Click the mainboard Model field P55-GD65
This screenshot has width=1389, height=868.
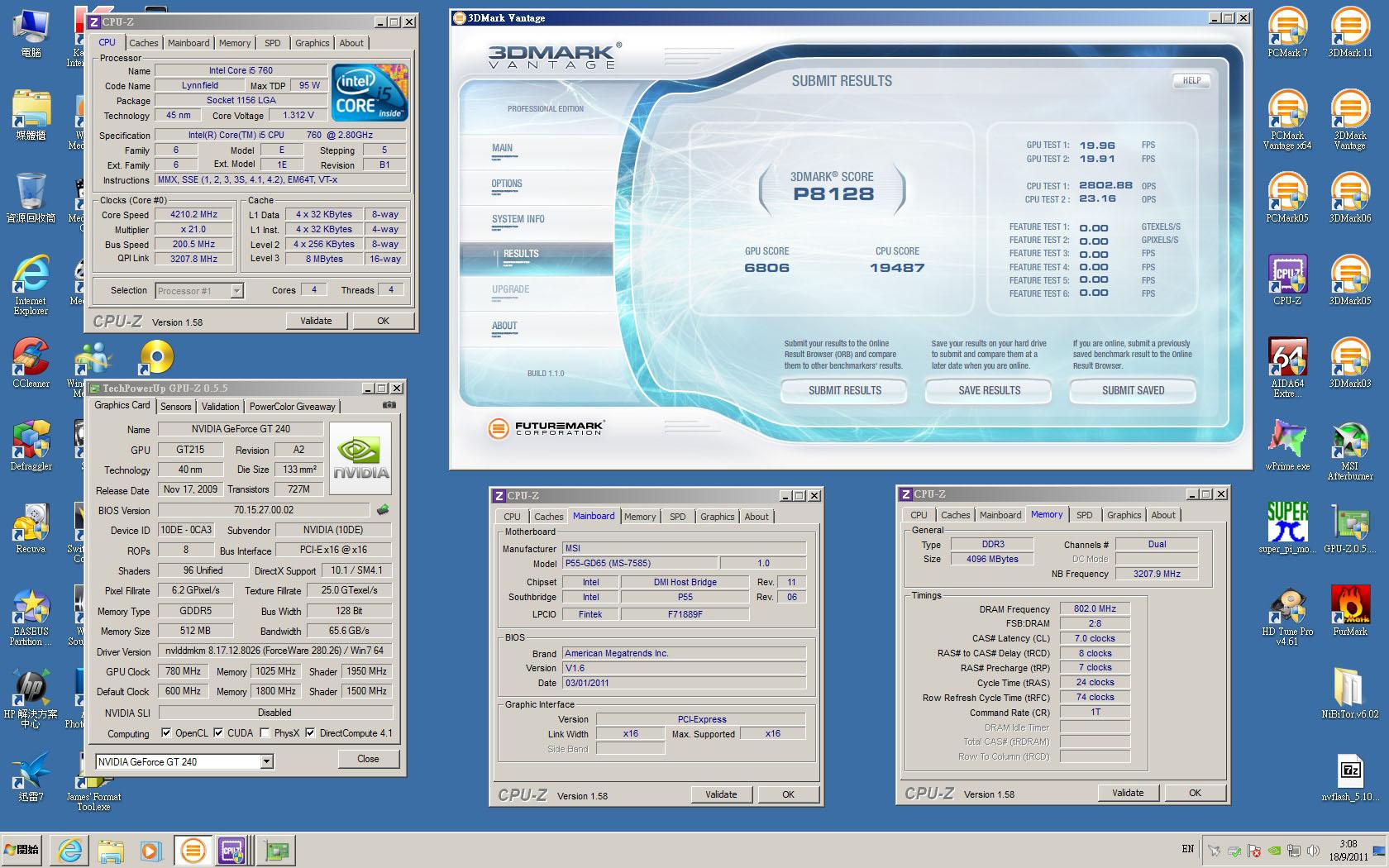pyautogui.click(x=641, y=563)
